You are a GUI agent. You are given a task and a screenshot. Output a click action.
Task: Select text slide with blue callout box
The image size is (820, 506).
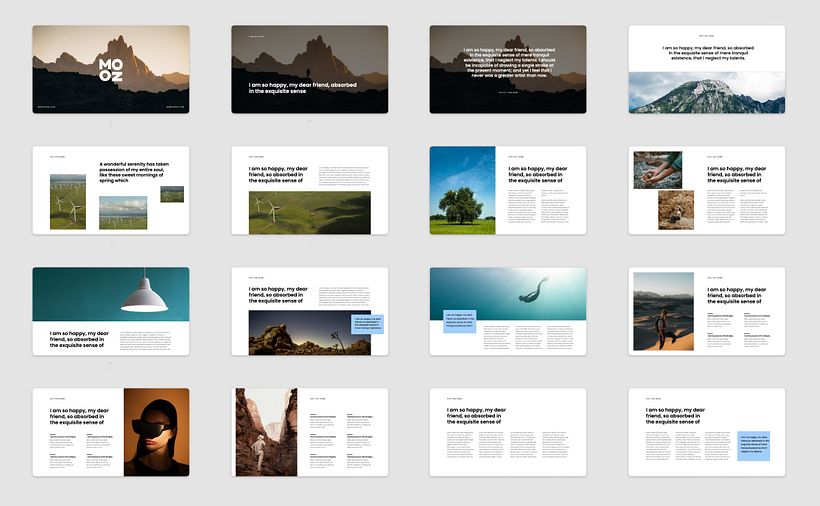pyautogui.click(x=707, y=432)
